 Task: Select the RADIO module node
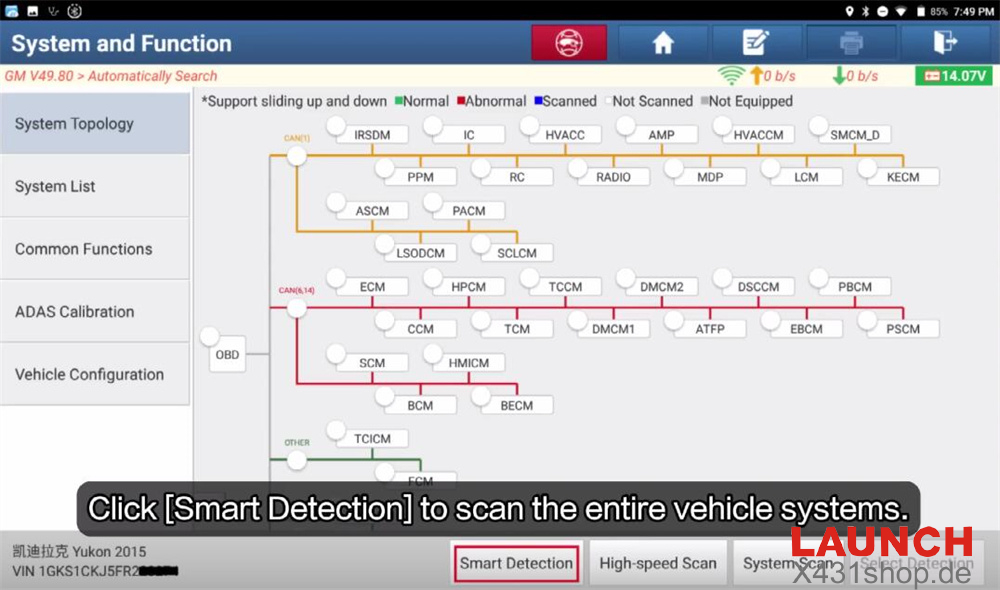click(613, 177)
